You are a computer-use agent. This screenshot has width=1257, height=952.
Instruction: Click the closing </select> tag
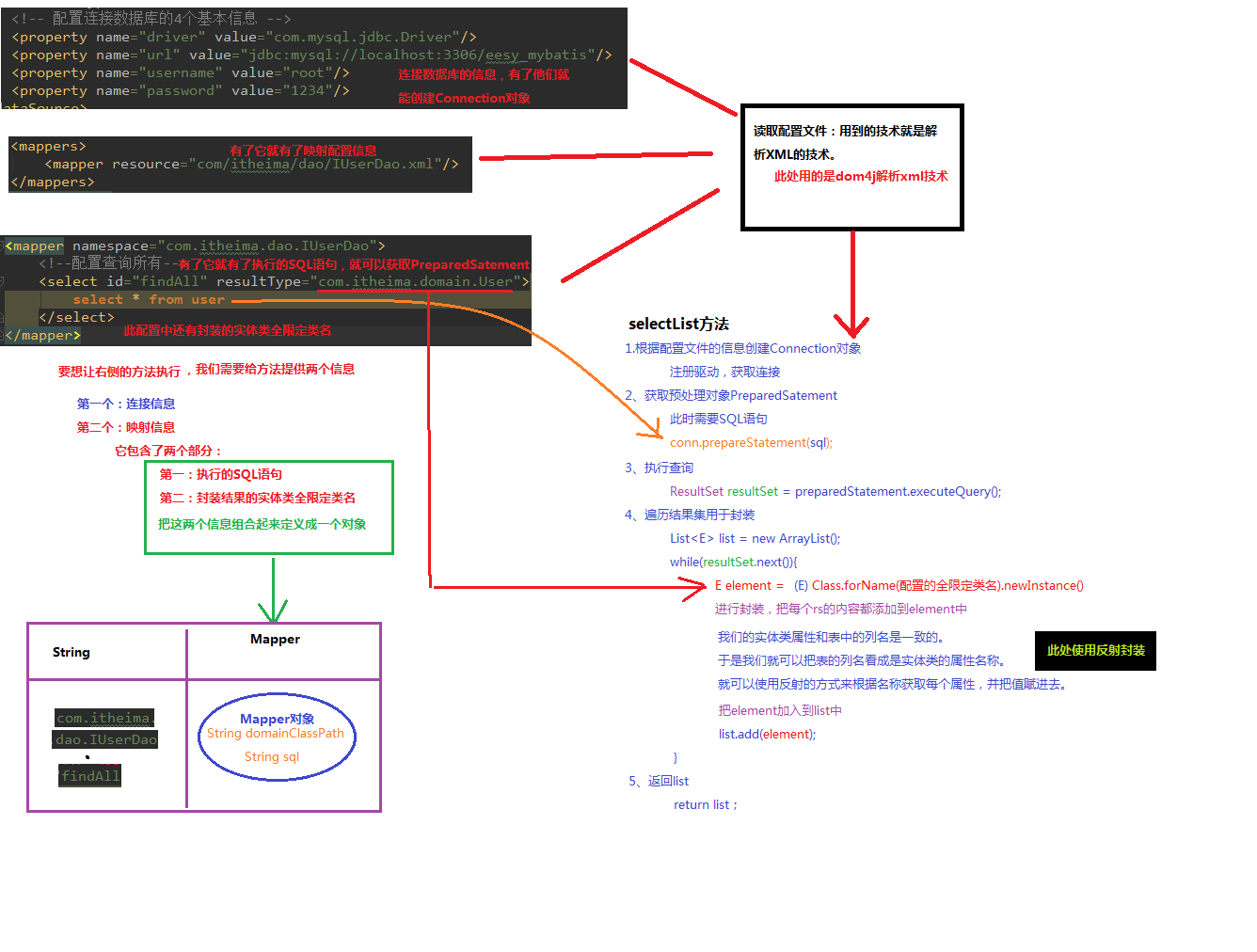(76, 317)
